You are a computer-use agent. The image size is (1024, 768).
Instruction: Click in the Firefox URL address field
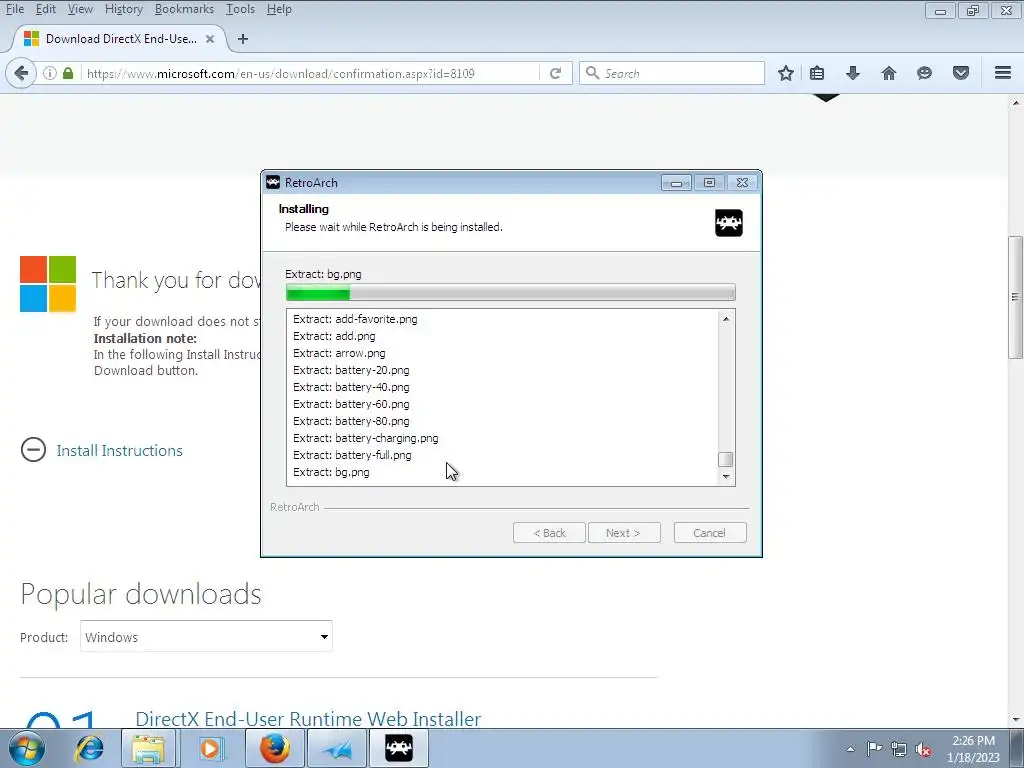(312, 73)
